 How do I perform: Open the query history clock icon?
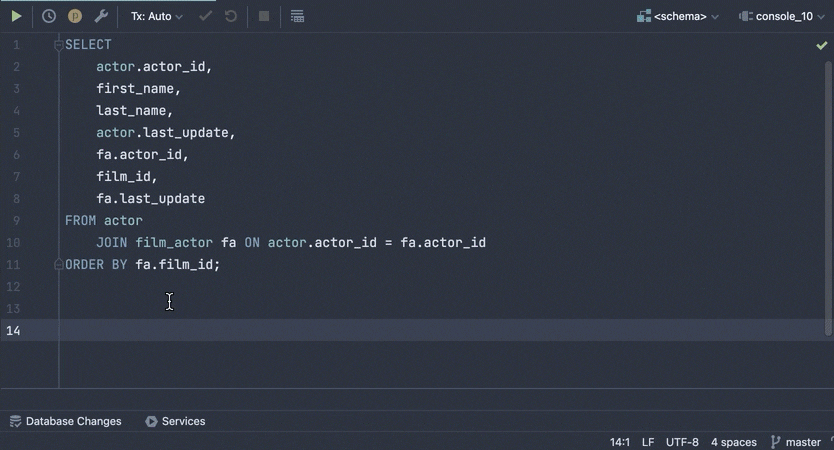pos(48,16)
